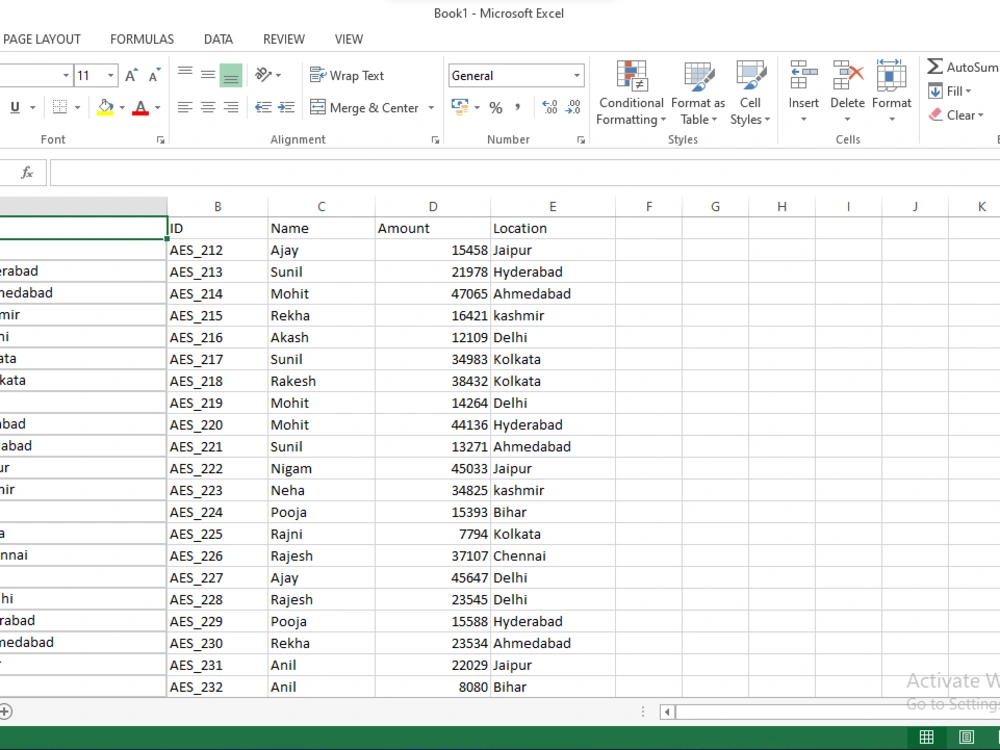Open Font dialog launcher
1000x750 pixels.
[161, 140]
